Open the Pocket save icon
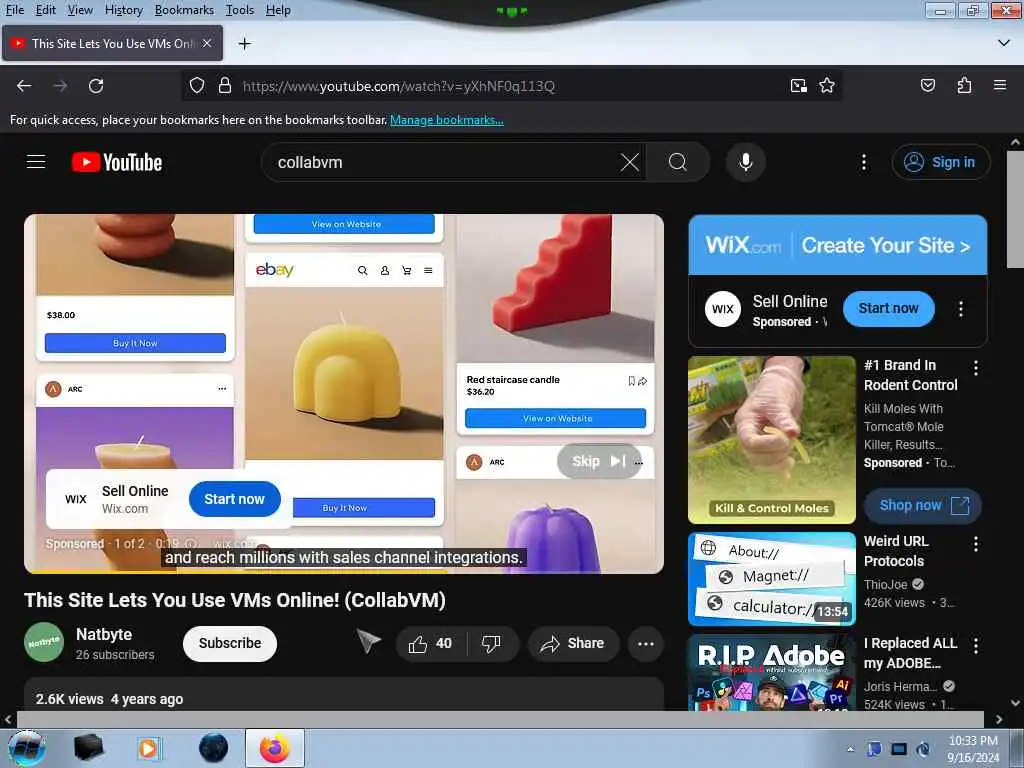This screenshot has height=768, width=1024. [927, 86]
